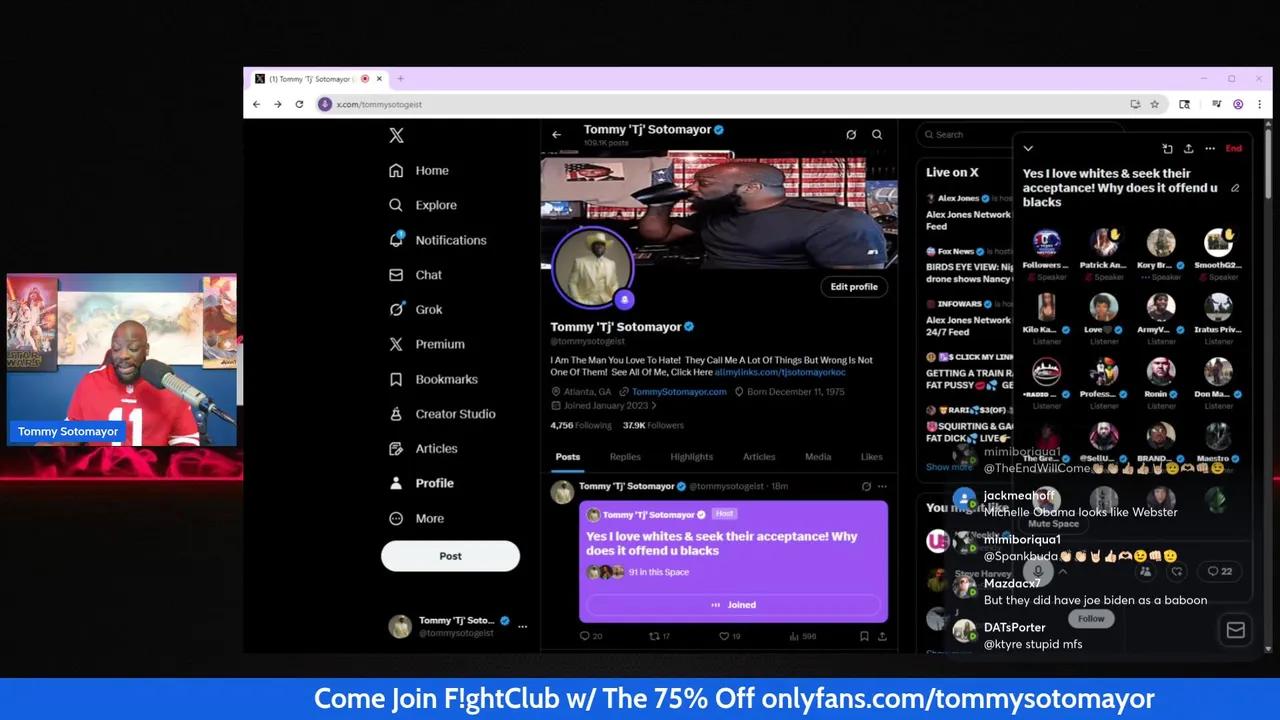Click the red End button of the Space

point(1234,149)
